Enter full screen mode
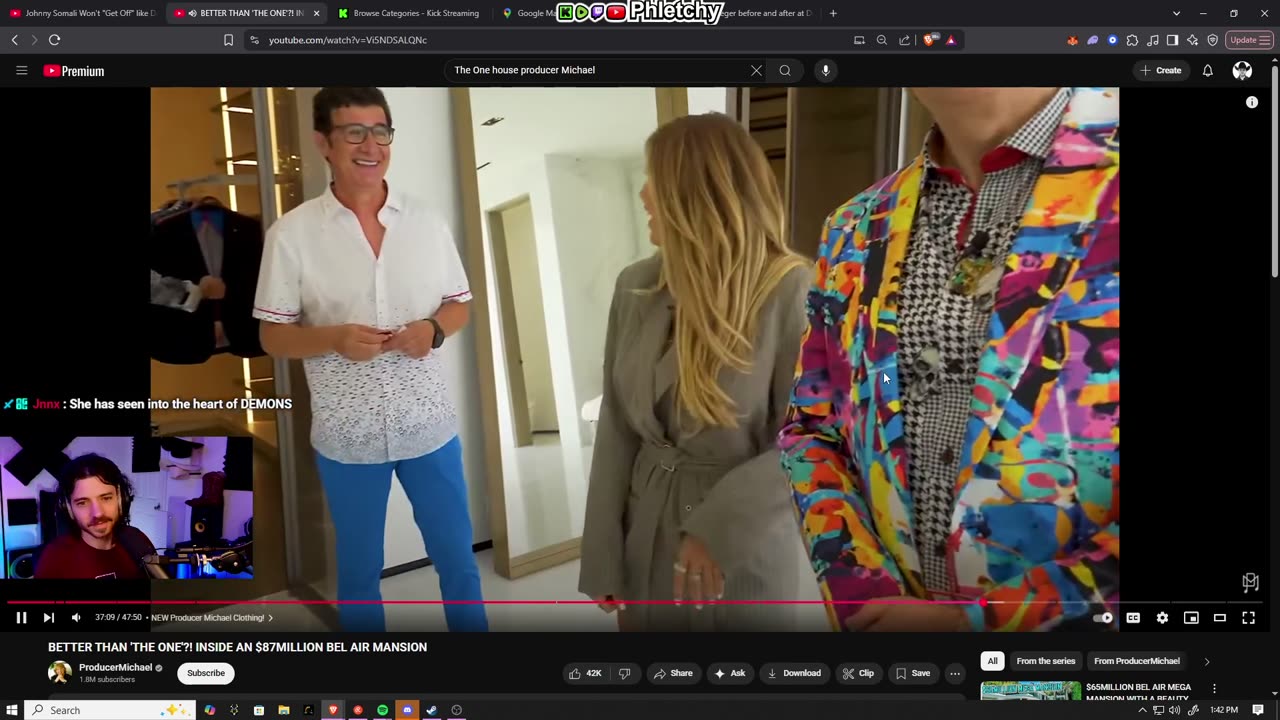This screenshot has height=720, width=1280. (1249, 618)
